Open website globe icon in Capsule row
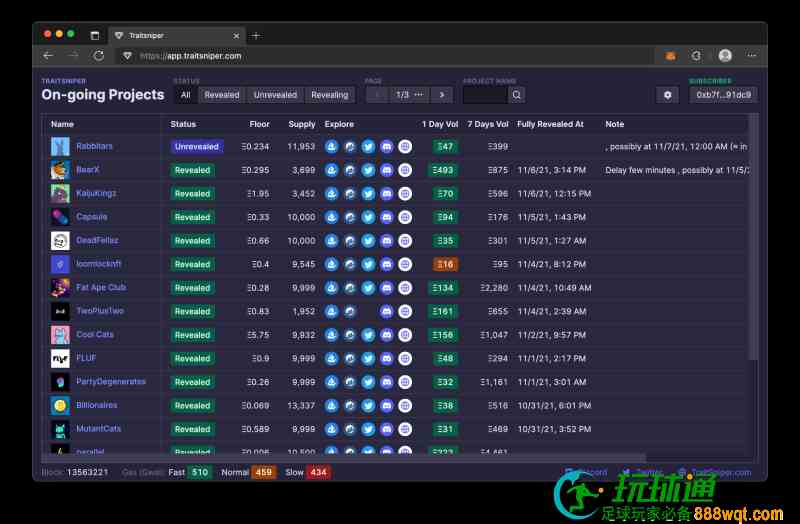The image size is (800, 524). 405,217
